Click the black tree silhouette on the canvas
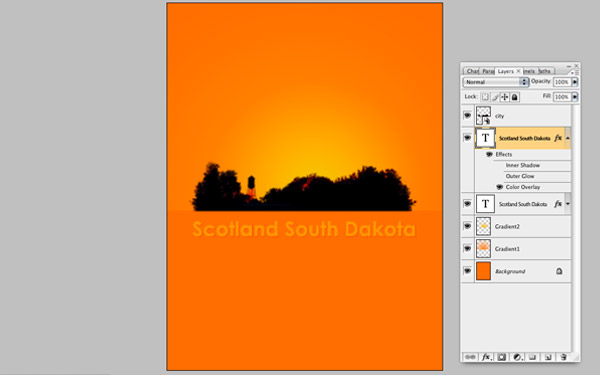This screenshot has height=375, width=600. click(304, 188)
